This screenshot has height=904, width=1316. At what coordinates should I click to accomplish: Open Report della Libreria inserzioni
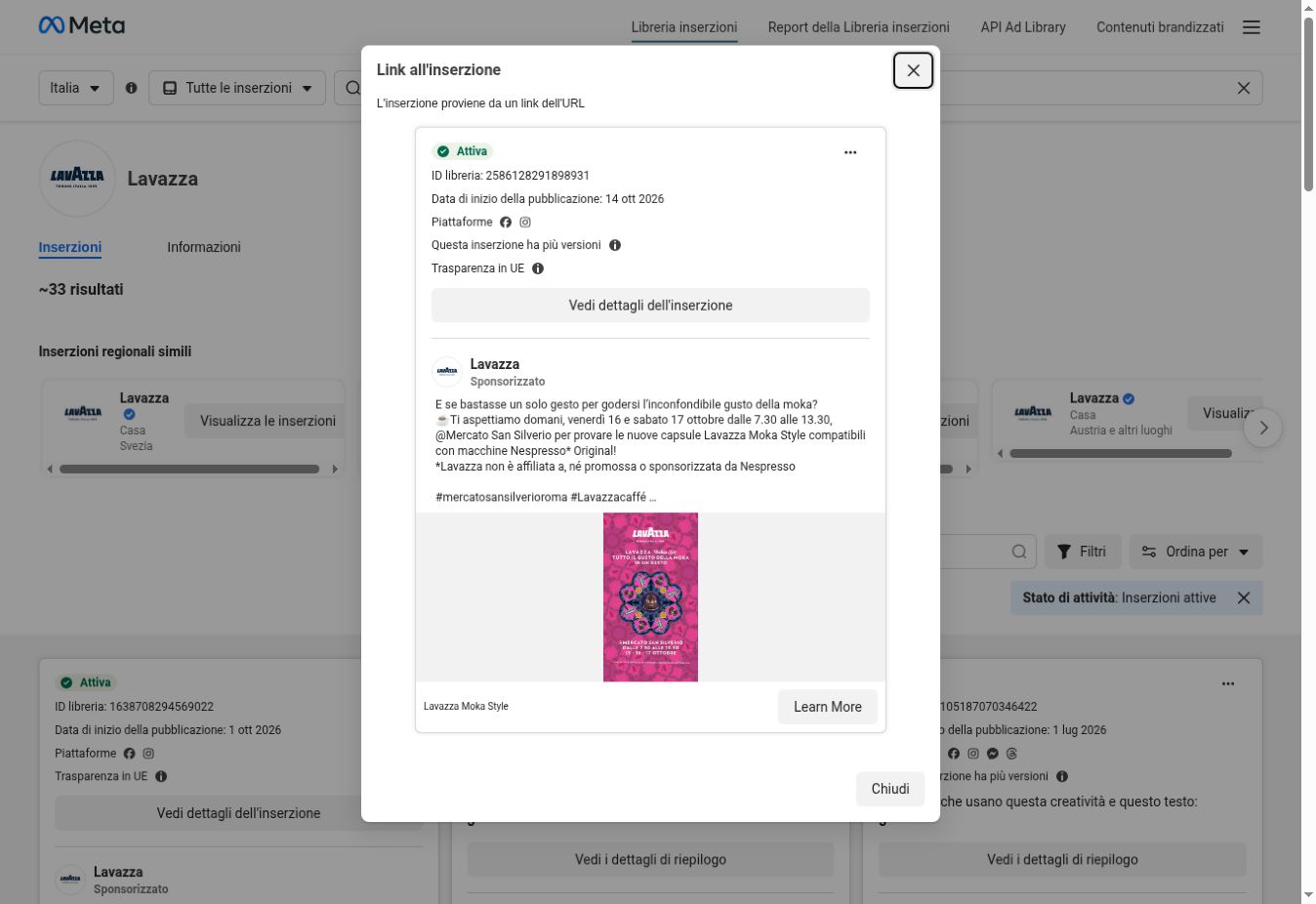(x=858, y=27)
